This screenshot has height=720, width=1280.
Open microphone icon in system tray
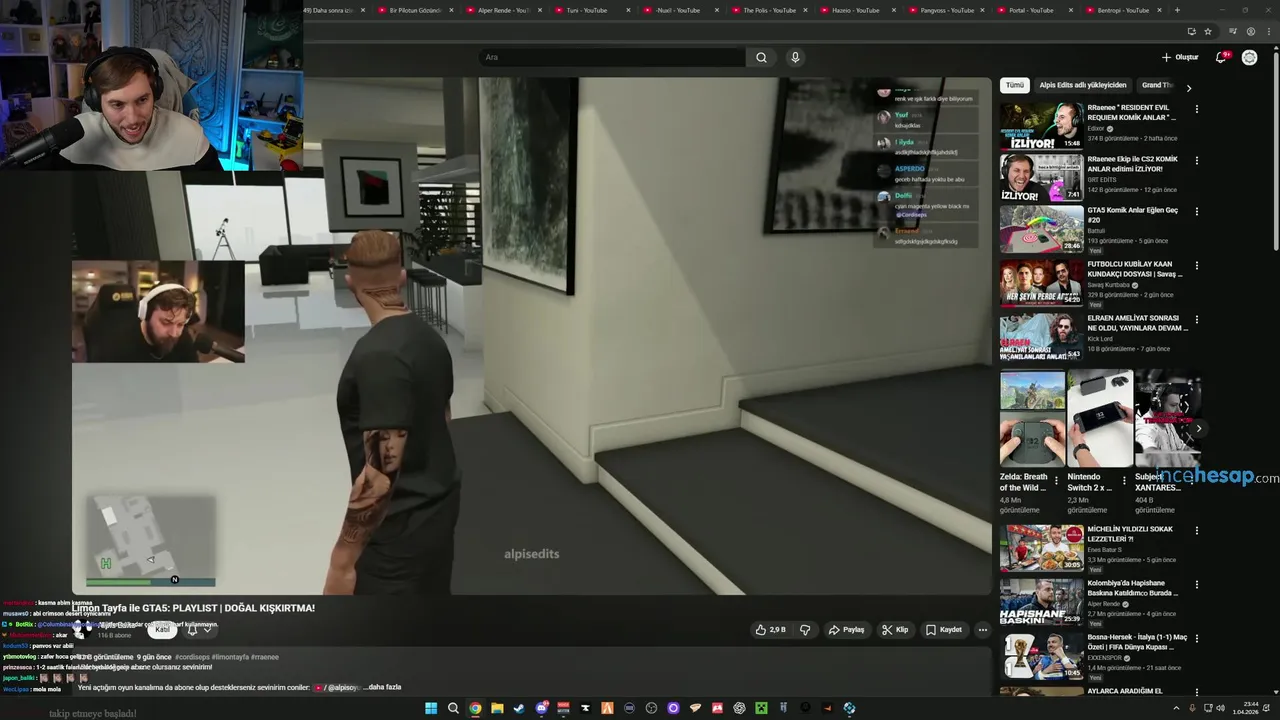(1190, 708)
